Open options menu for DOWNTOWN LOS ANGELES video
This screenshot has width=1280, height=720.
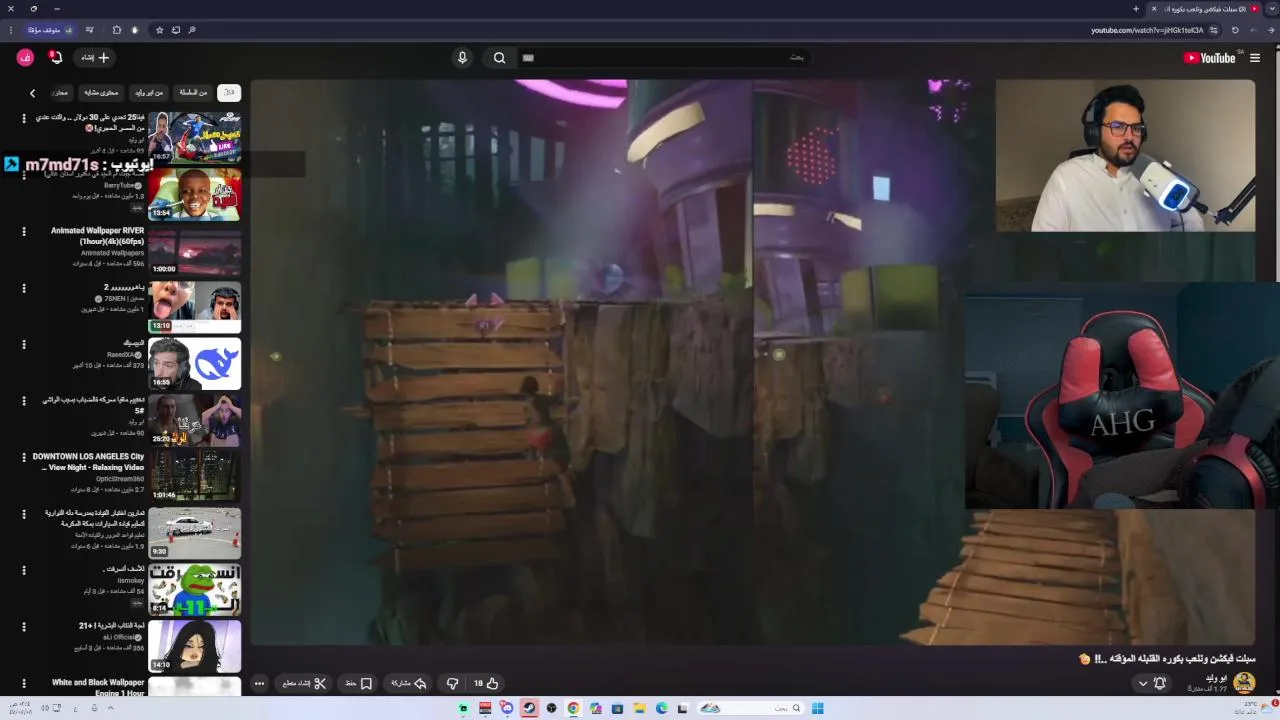click(x=24, y=457)
